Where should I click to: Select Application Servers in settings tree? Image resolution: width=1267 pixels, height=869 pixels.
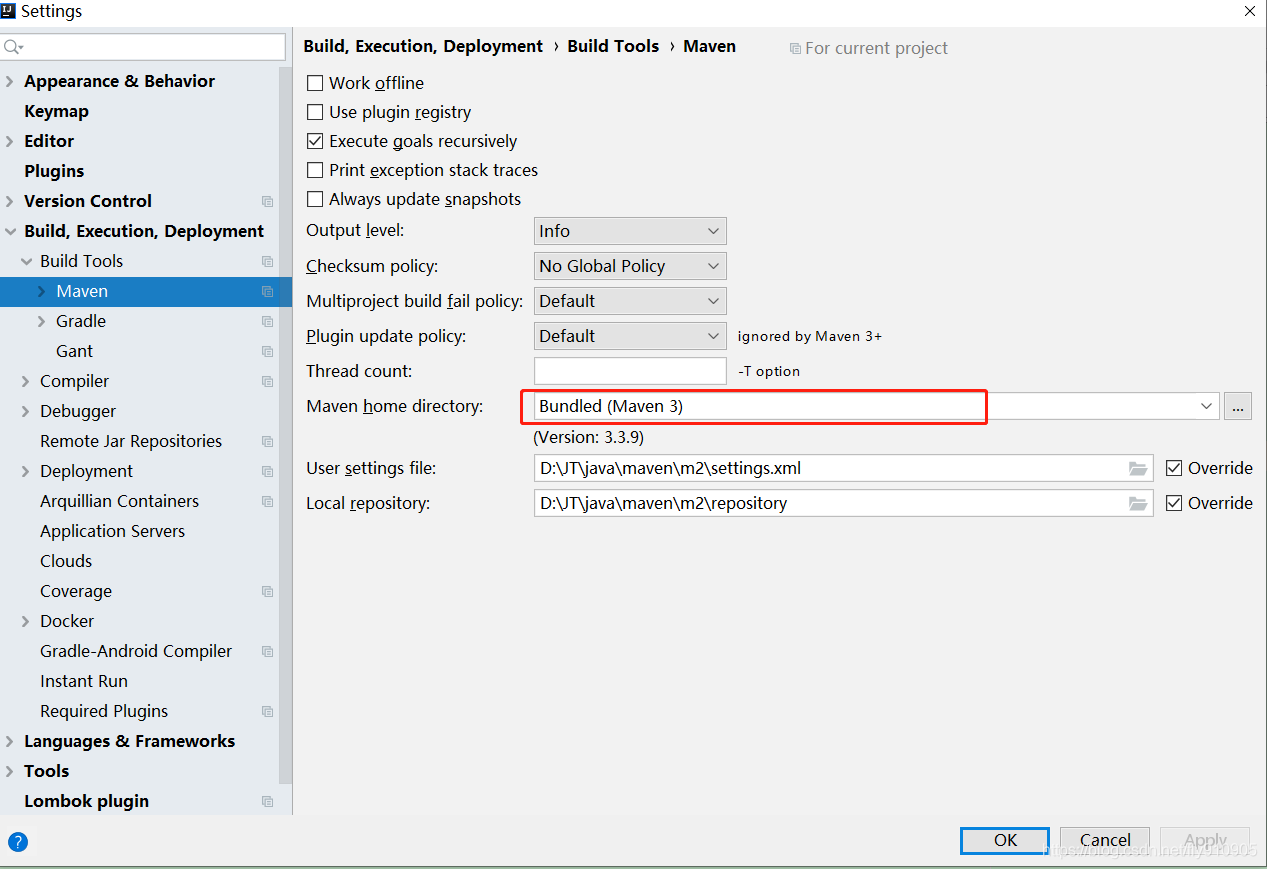pyautogui.click(x=112, y=531)
